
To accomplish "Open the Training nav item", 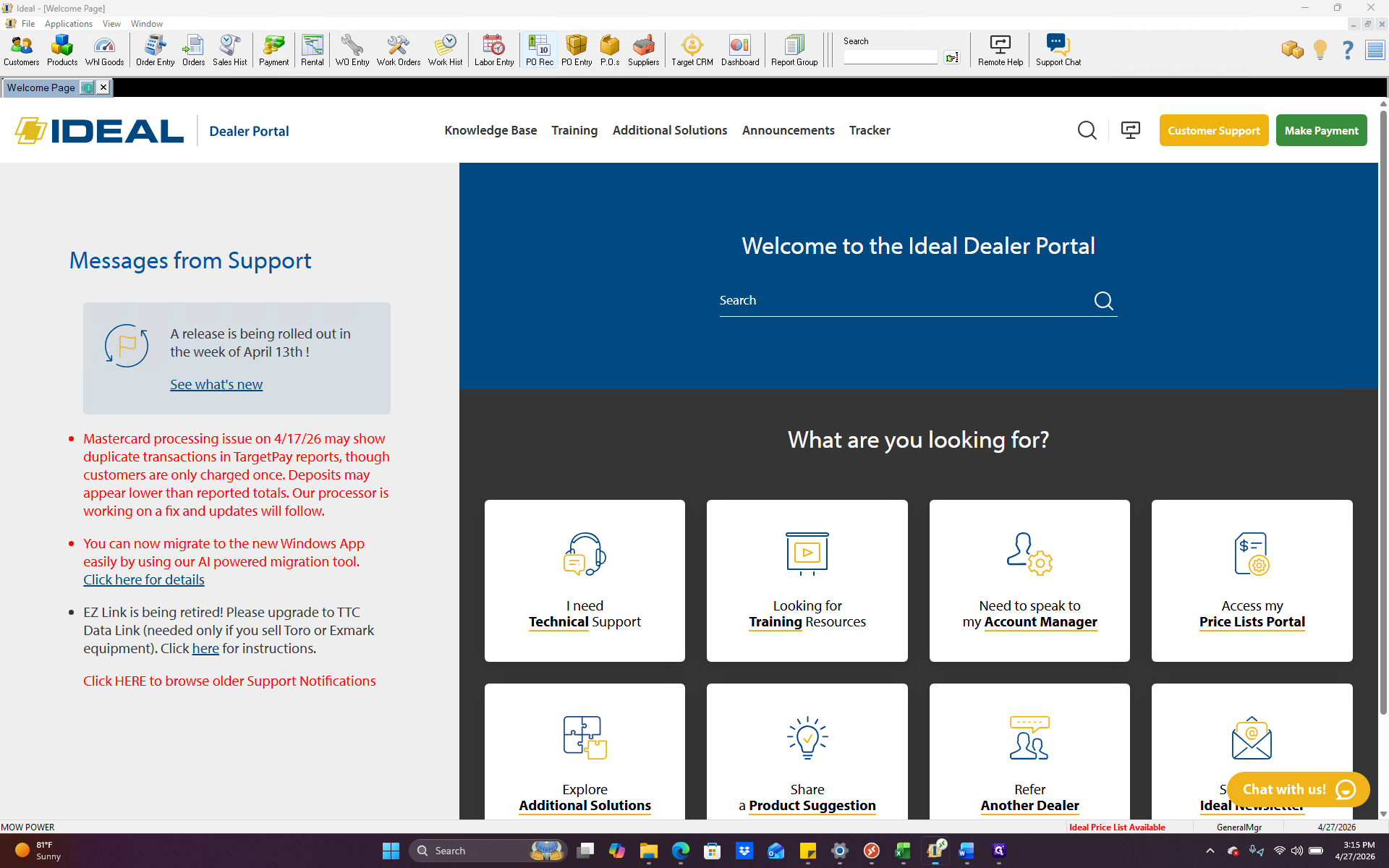I will [x=574, y=130].
